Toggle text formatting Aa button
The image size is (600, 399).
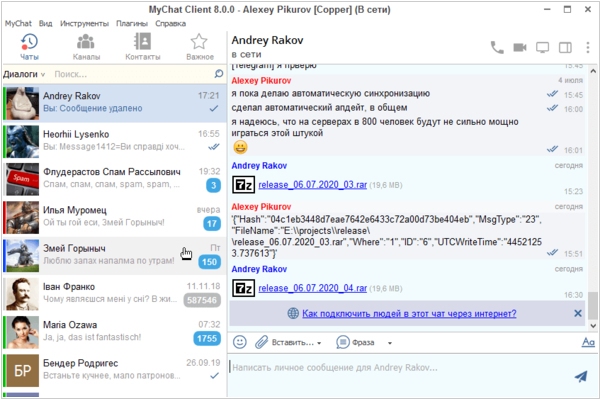point(588,342)
